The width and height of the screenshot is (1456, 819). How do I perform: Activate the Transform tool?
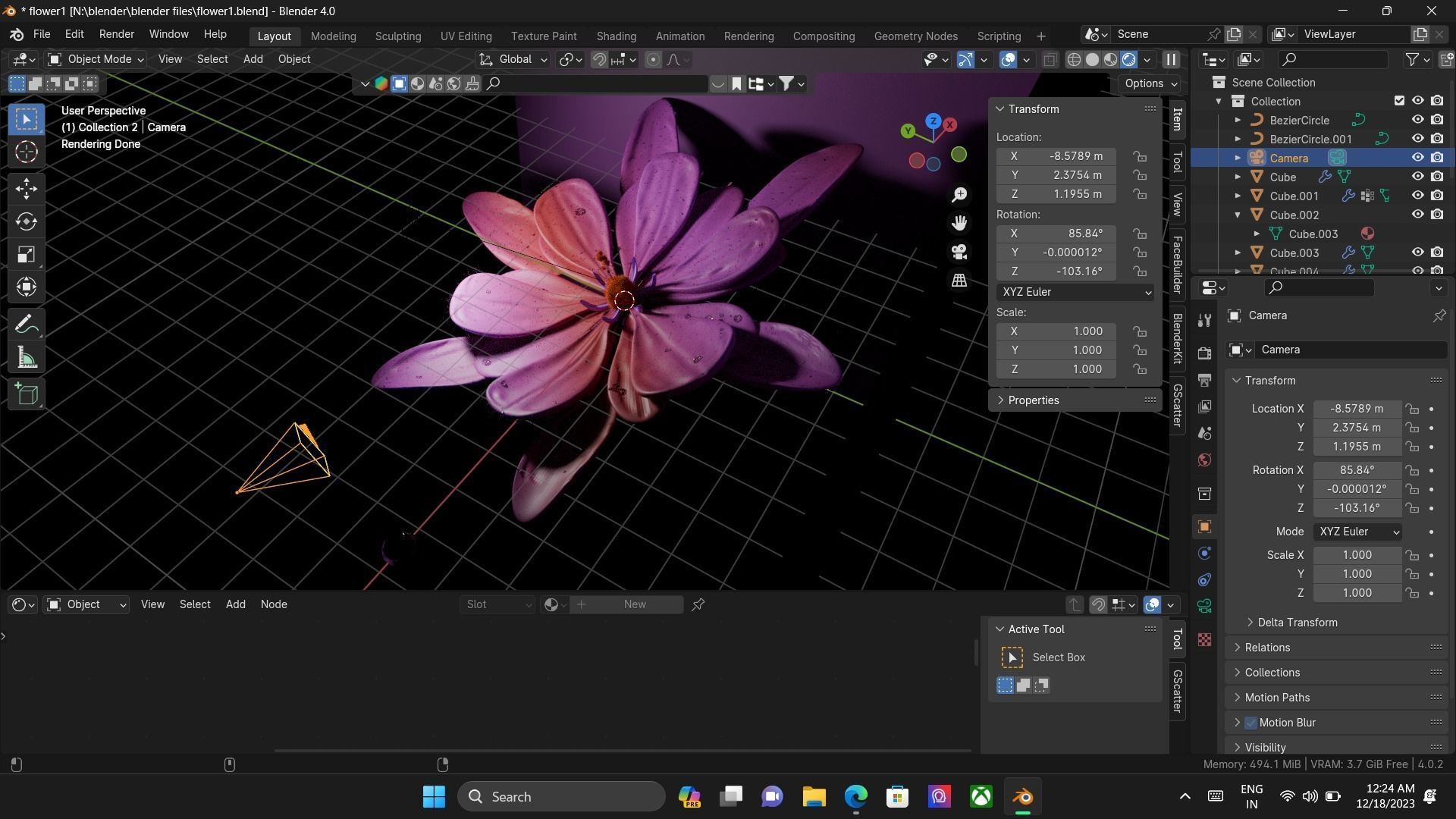point(27,287)
